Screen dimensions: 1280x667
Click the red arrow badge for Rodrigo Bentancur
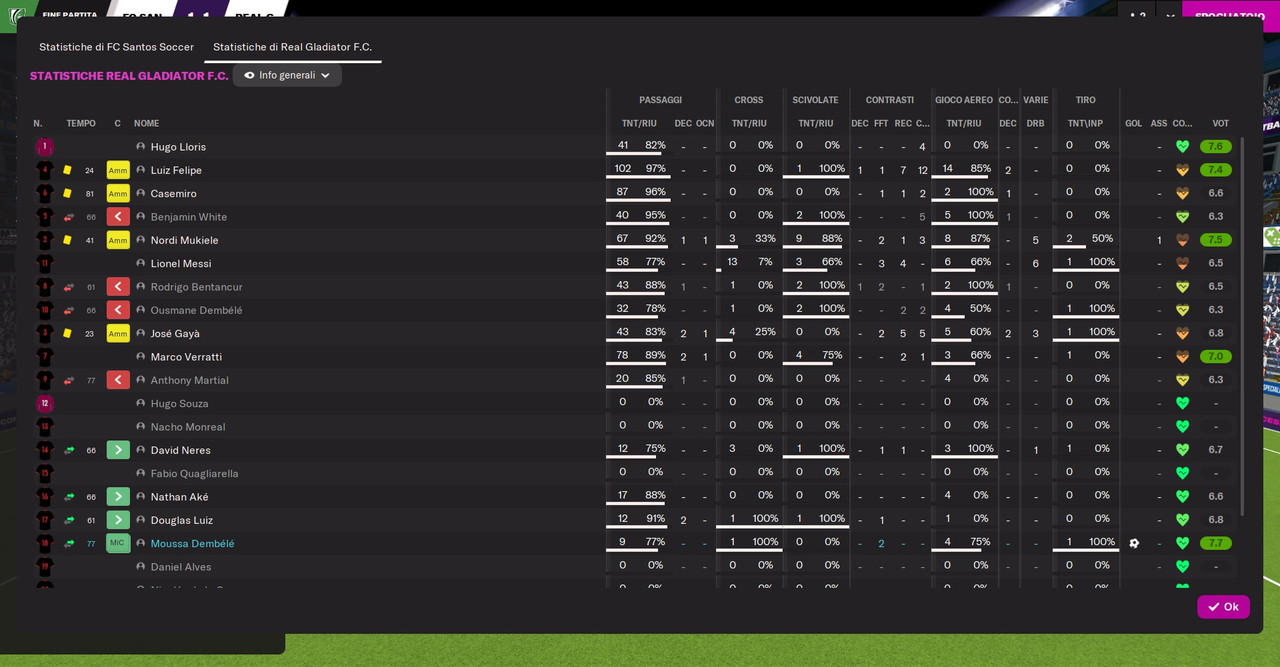coord(118,287)
